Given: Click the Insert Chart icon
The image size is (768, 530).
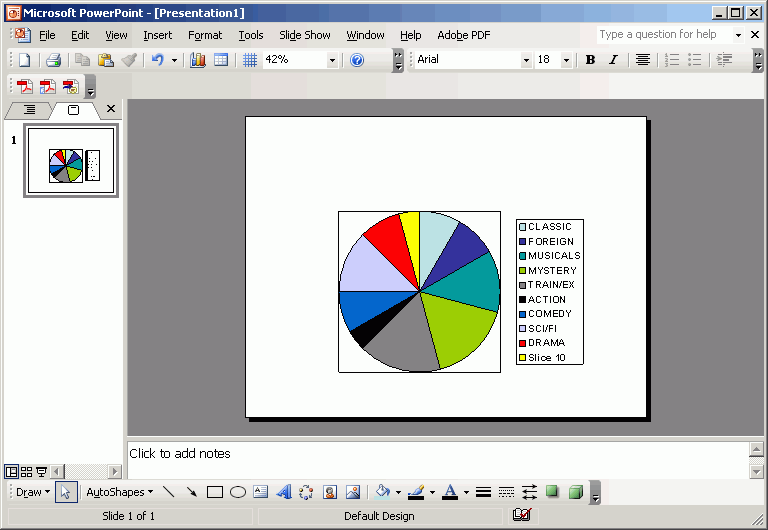Looking at the screenshot, I should (198, 60).
